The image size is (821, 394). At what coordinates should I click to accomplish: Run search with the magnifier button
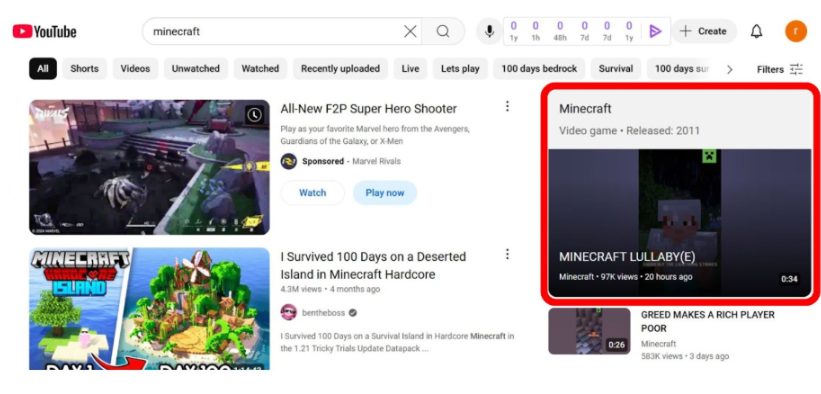point(443,31)
